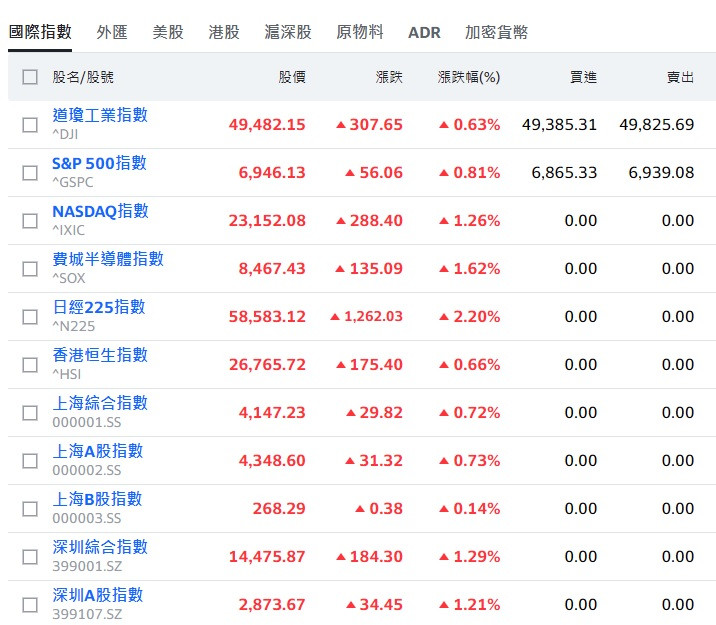This screenshot has width=716, height=625.
Task: Open the 美股 tab
Action: pyautogui.click(x=168, y=32)
